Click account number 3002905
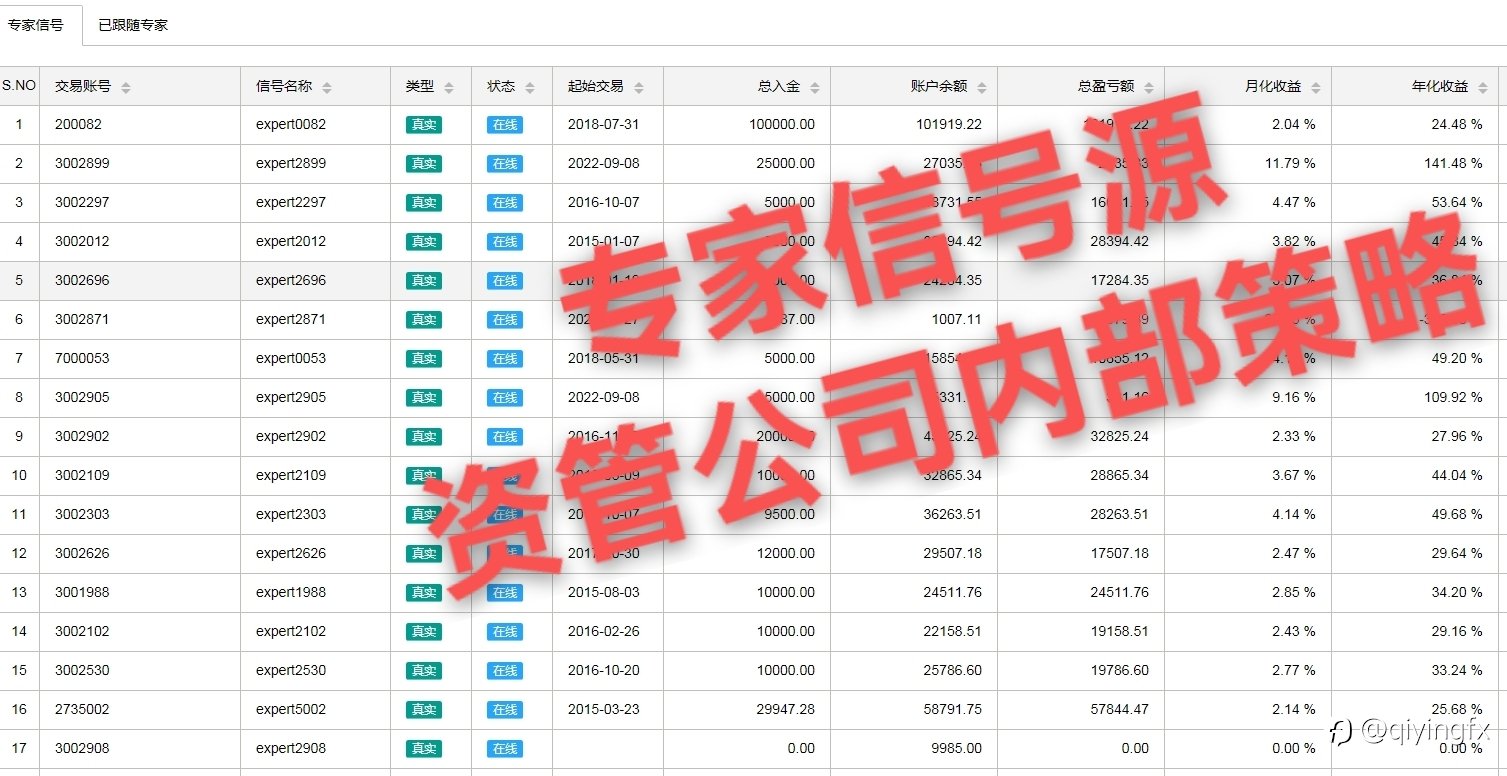 82,398
